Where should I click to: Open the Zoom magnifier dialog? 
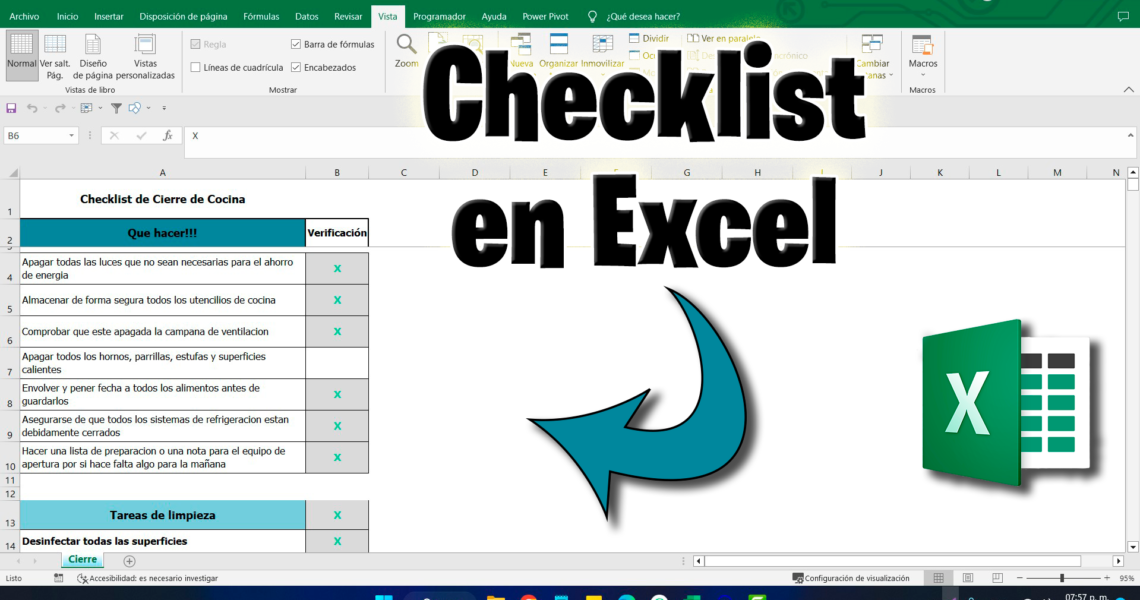406,51
